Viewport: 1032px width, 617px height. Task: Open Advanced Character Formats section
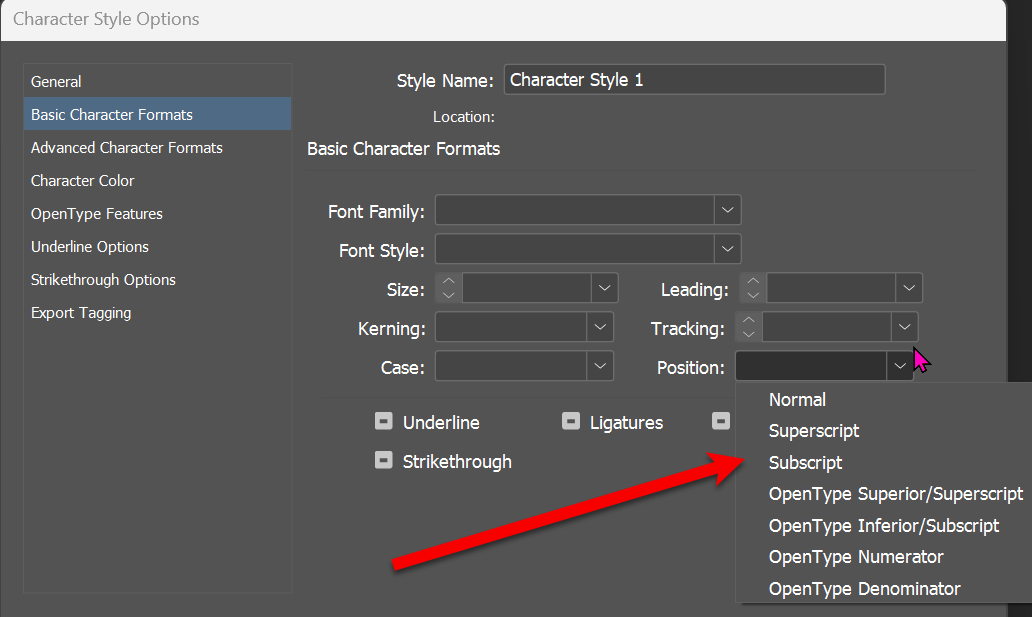[x=127, y=148]
